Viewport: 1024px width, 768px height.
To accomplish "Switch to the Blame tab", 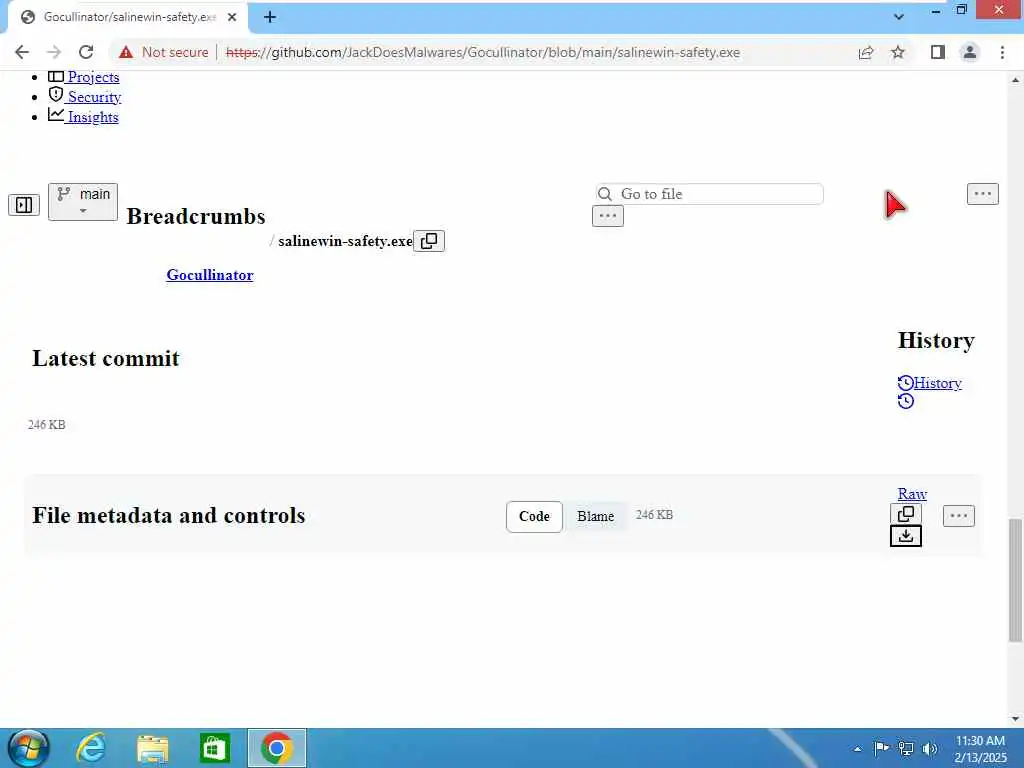I will click(x=596, y=517).
